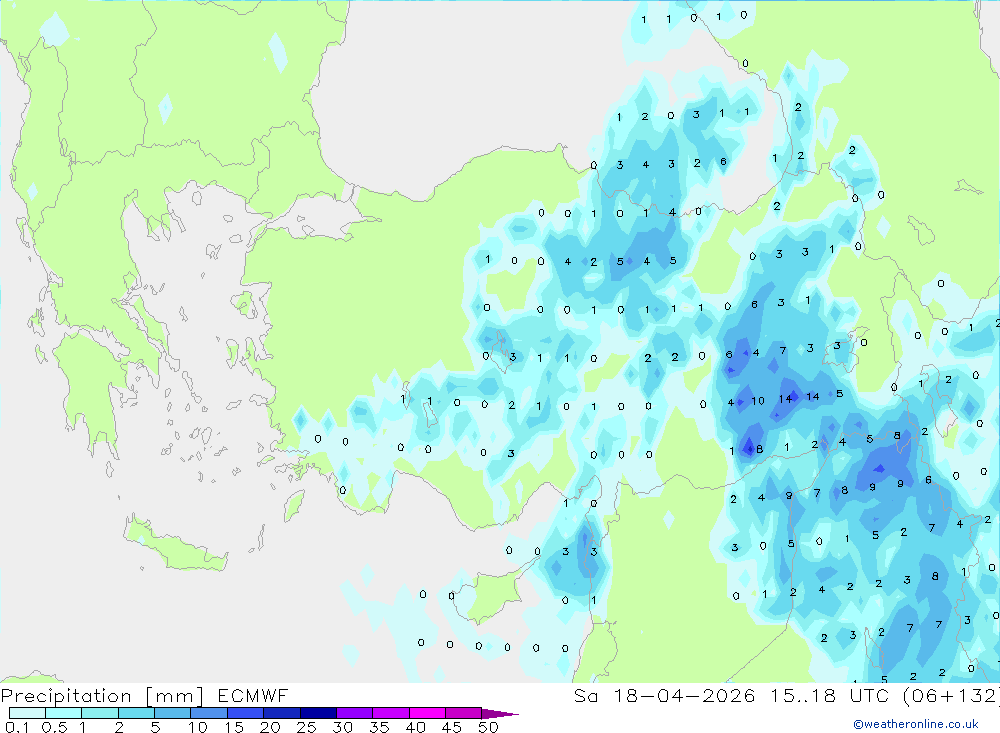Click the '0.1' legend scale label
This screenshot has height=733, width=1000.
click(x=17, y=727)
